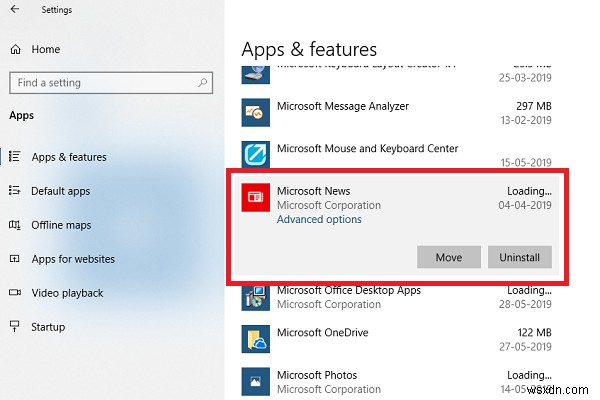Click the 13-02-2019 install date
Viewport: 600px width, 400px height.
pyautogui.click(x=526, y=120)
